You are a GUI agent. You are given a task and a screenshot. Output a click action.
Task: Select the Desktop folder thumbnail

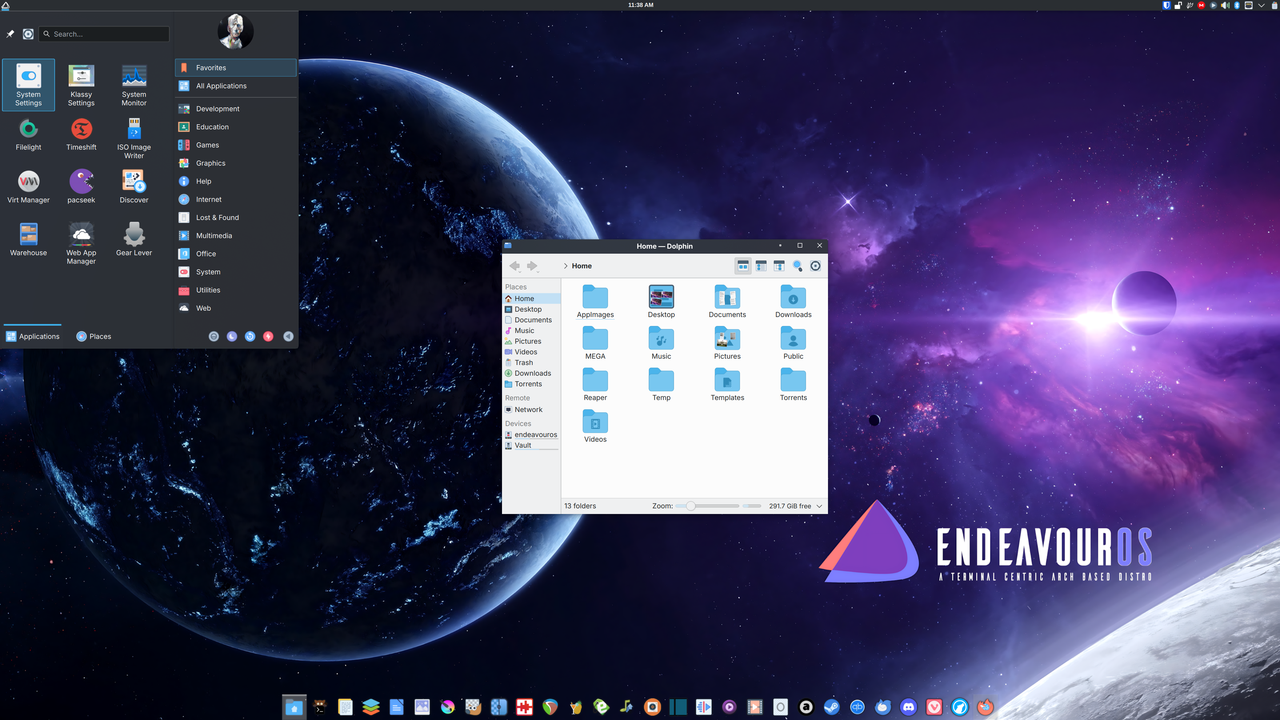(x=661, y=297)
